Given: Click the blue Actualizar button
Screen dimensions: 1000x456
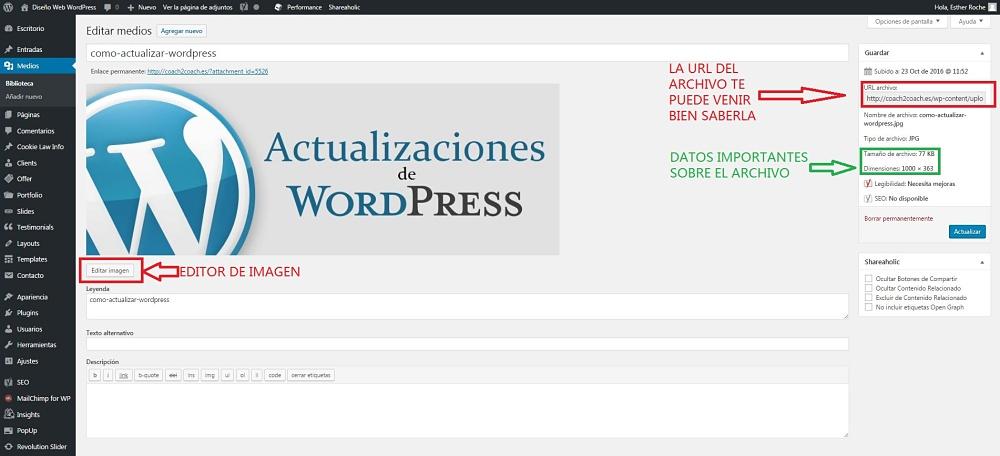Looking at the screenshot, I should (x=967, y=232).
